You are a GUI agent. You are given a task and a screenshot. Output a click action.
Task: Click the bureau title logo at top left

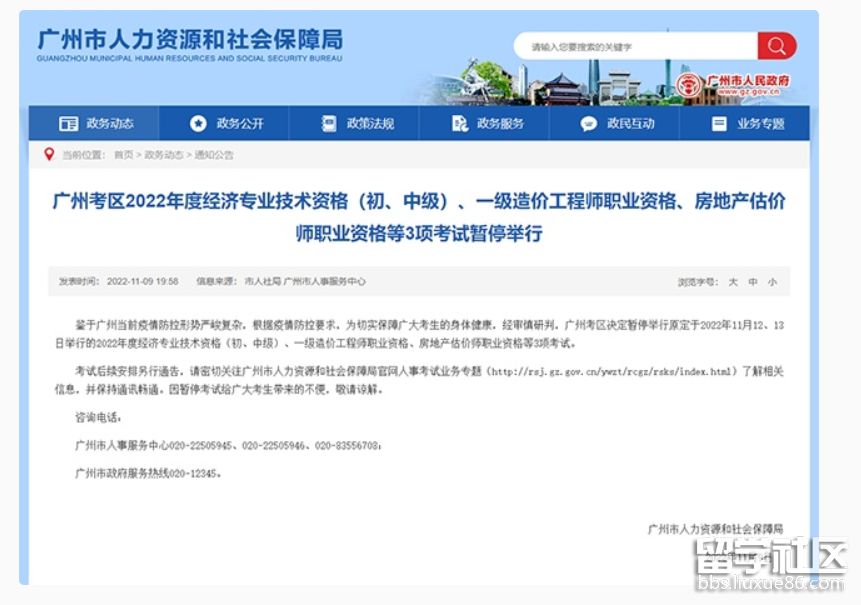coord(190,44)
